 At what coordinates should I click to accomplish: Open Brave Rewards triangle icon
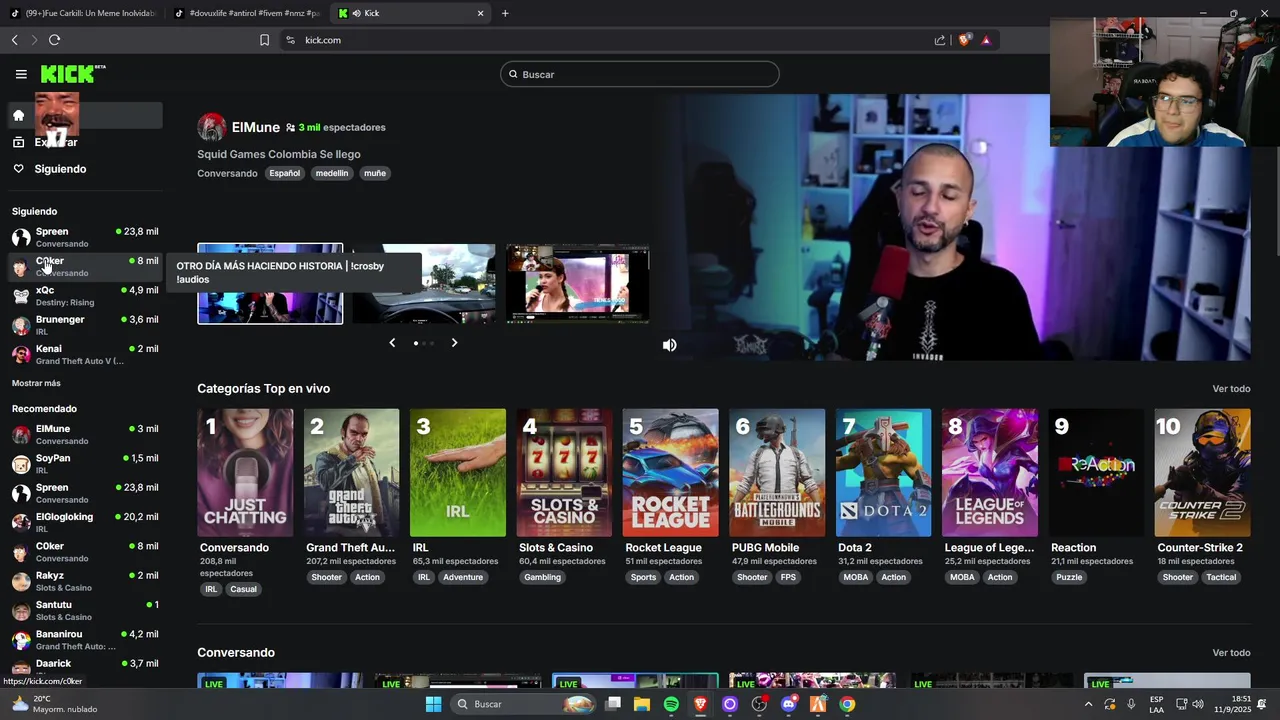click(986, 40)
